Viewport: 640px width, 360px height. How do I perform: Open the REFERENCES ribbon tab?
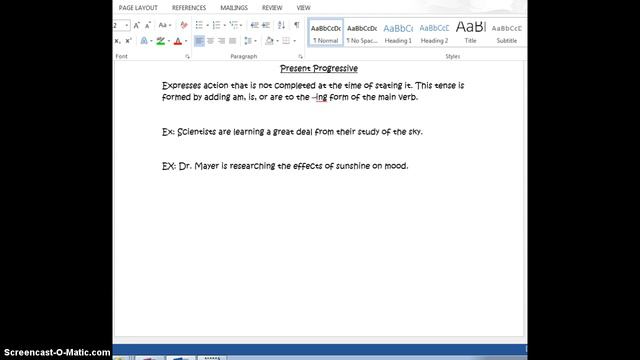[x=189, y=8]
